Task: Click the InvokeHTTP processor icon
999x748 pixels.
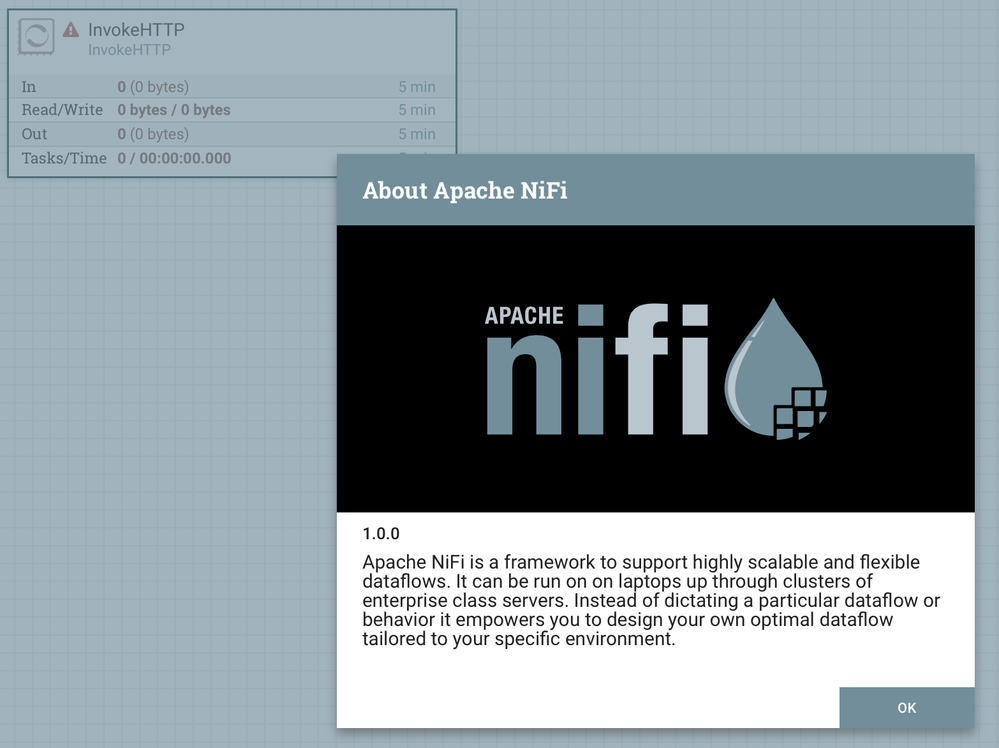Action: [x=36, y=36]
